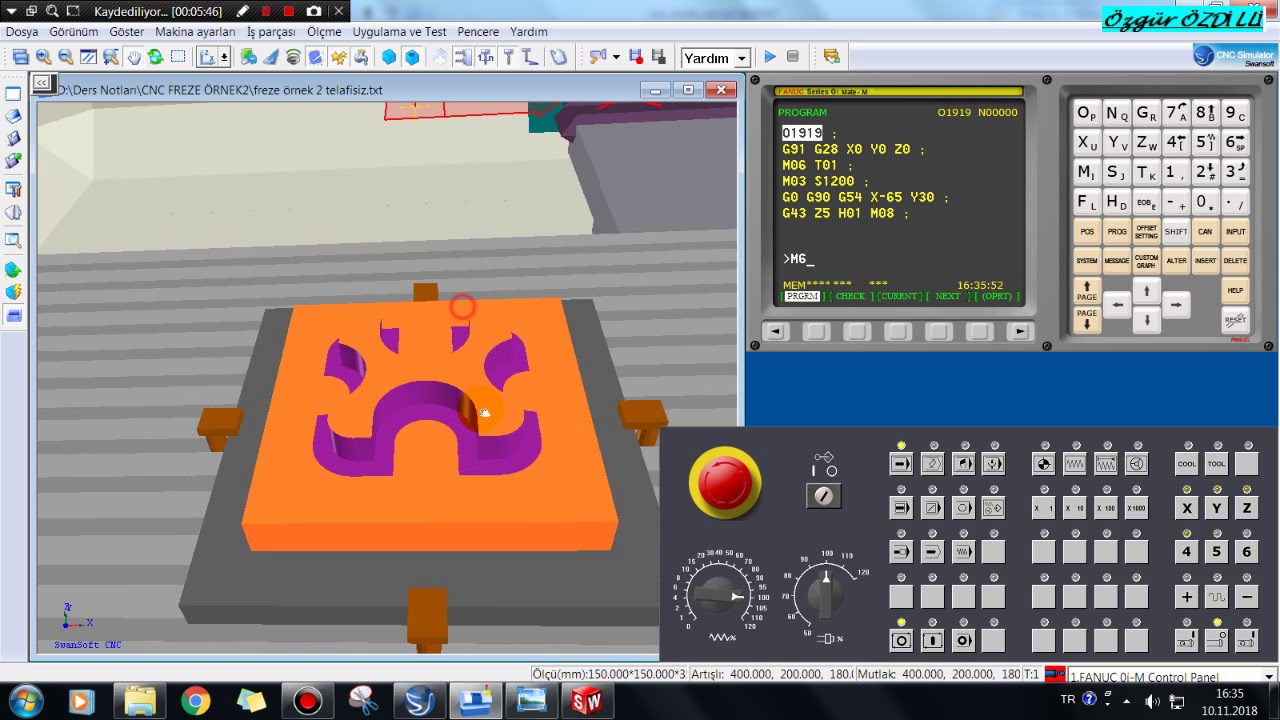The width and height of the screenshot is (1280, 720).
Task: Toggle the program protect key switch
Action: click(824, 496)
